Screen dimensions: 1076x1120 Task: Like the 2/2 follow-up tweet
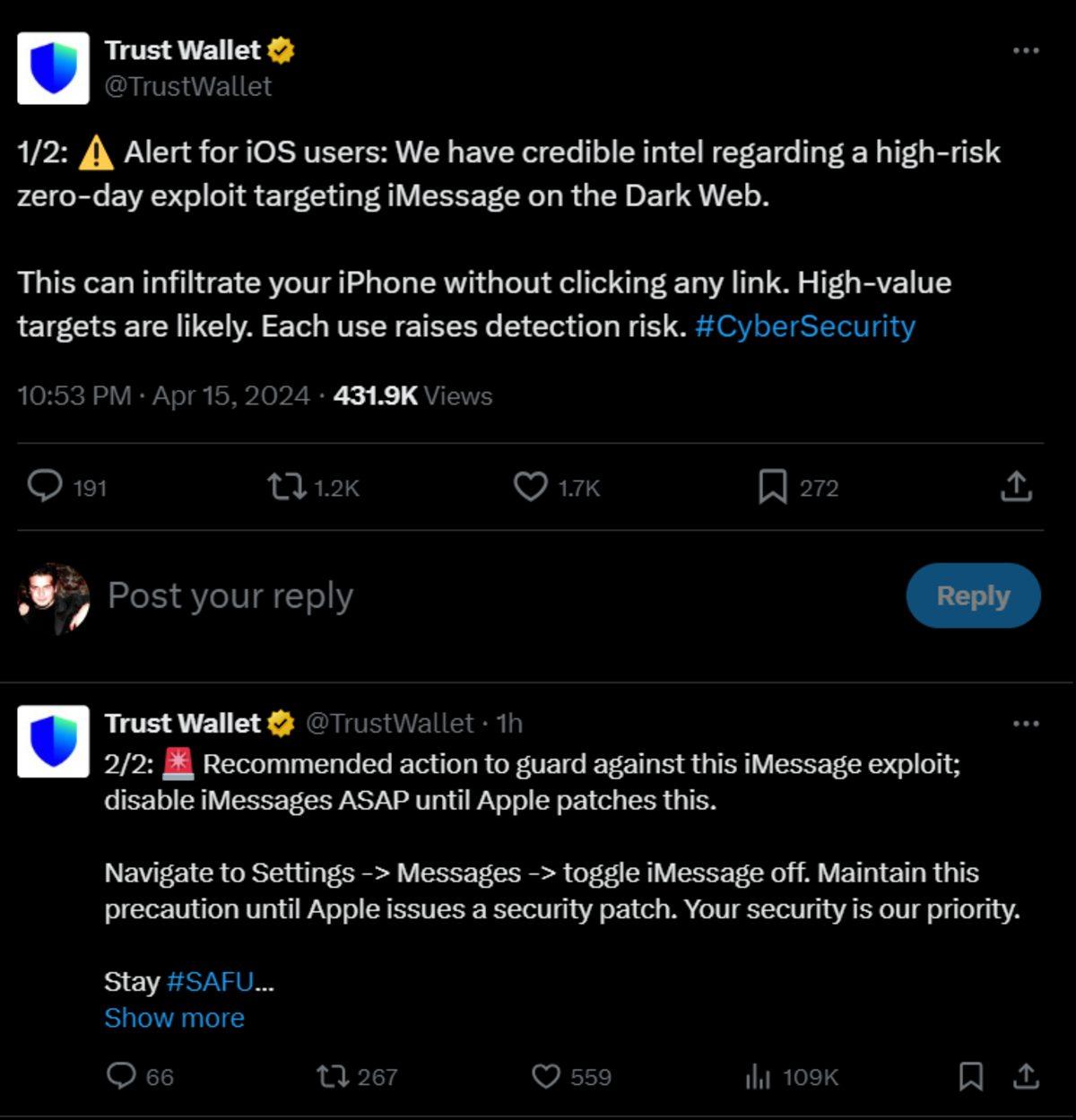click(x=545, y=1076)
